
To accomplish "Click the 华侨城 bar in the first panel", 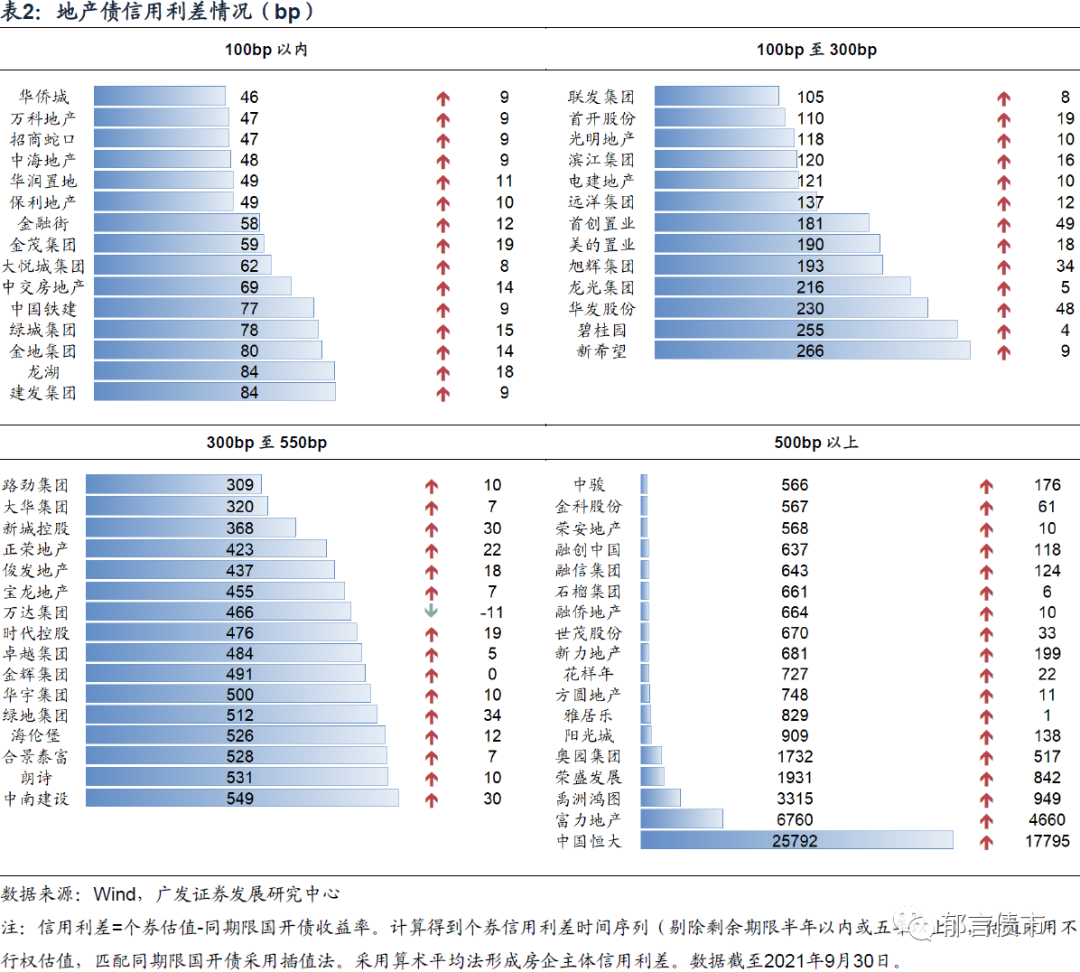I will click(160, 96).
